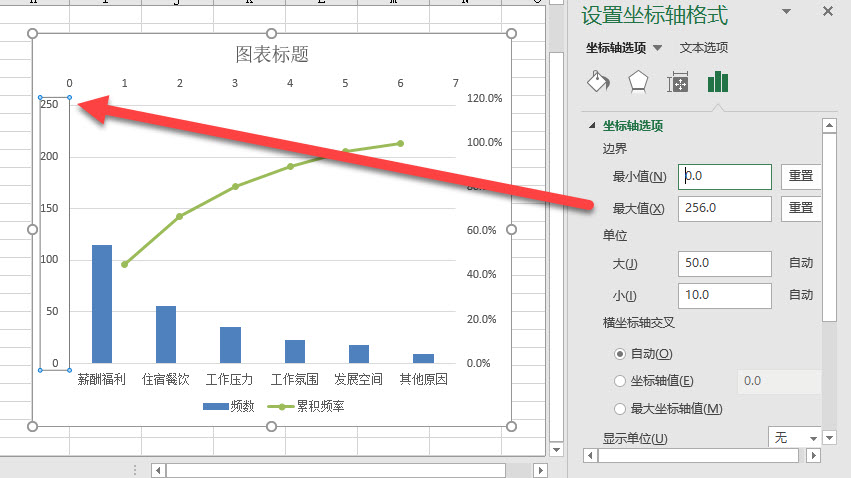Select the left vertical axis label 200
851x478 pixels.
pos(49,156)
